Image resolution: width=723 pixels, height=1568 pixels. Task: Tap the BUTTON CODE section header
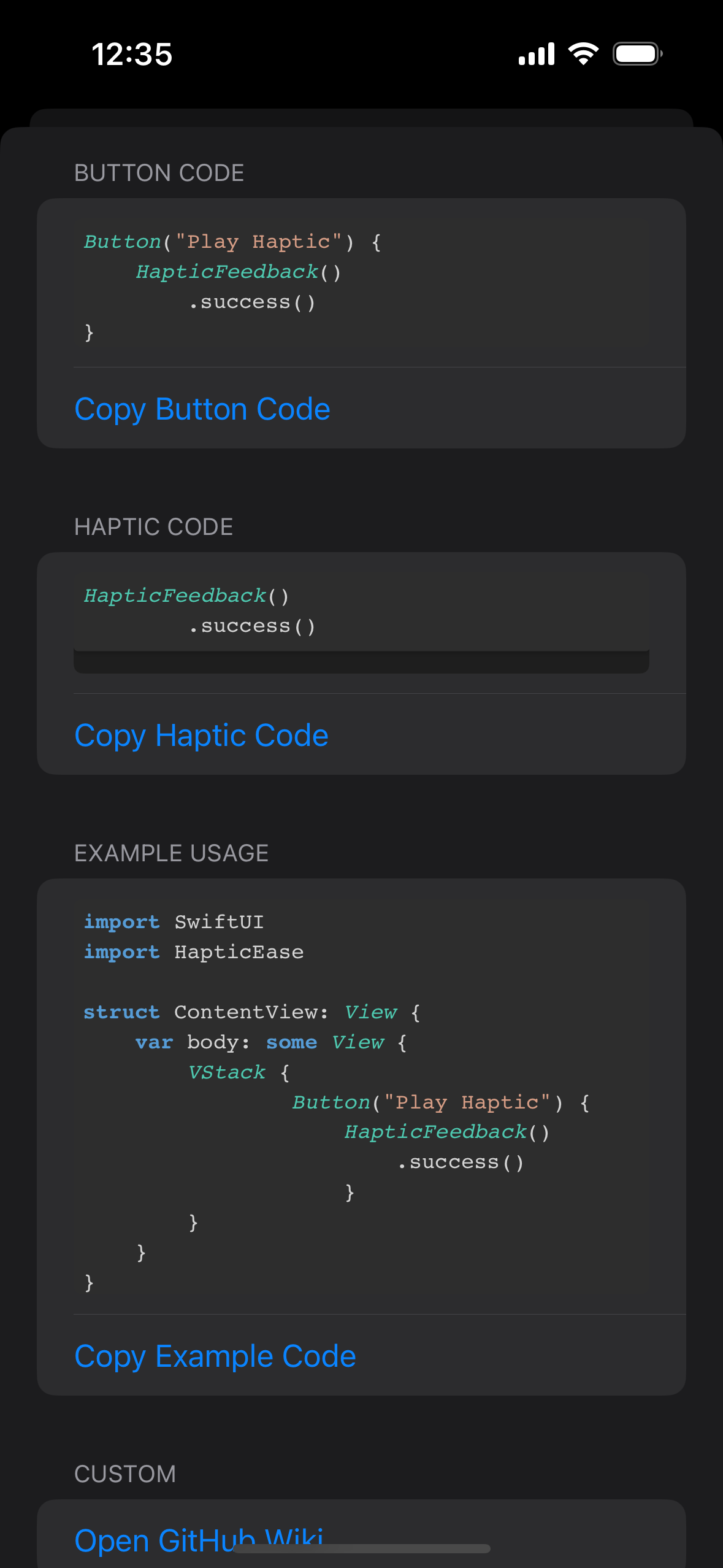159,173
